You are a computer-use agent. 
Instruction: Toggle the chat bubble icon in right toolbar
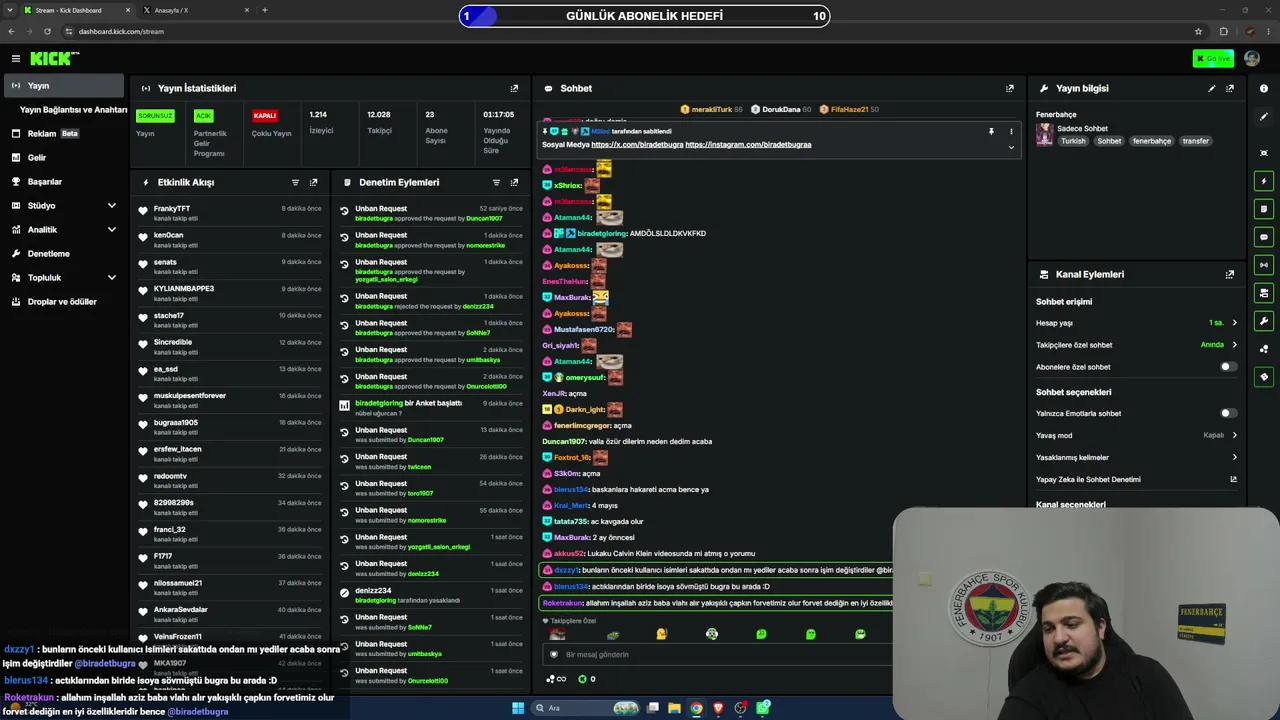point(1264,237)
